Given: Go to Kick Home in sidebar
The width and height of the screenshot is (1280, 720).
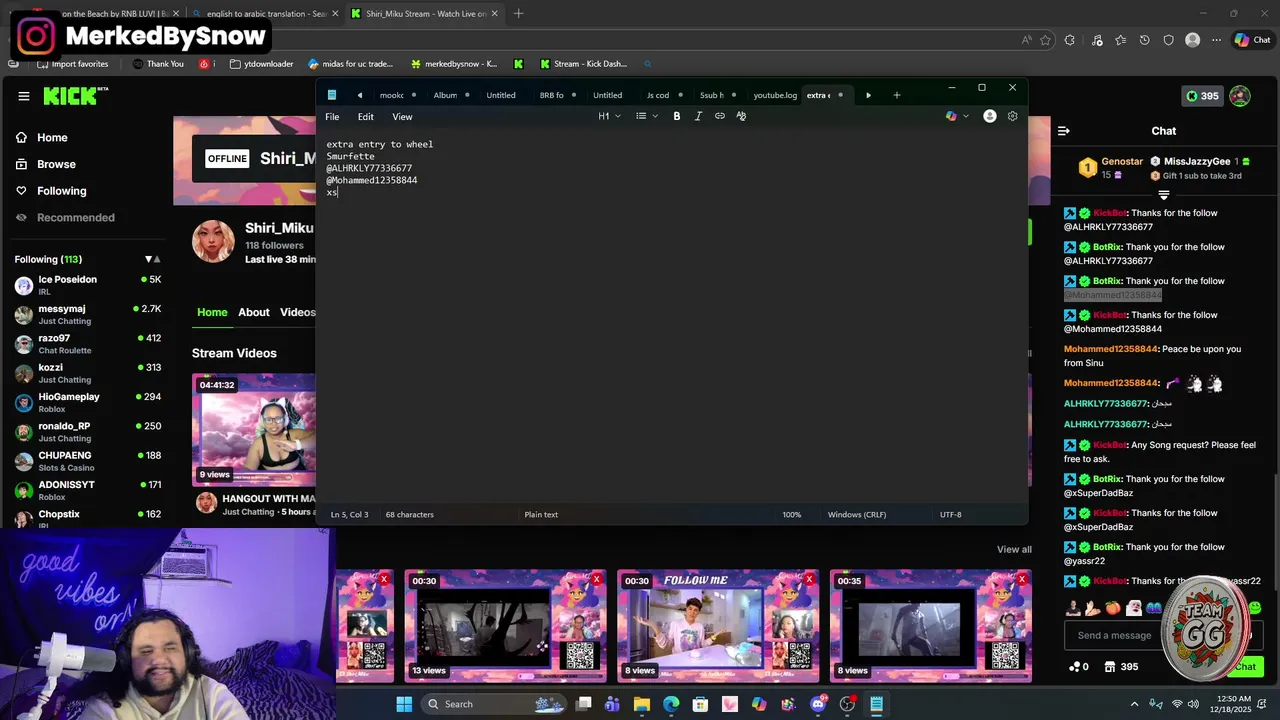Looking at the screenshot, I should [x=52, y=138].
